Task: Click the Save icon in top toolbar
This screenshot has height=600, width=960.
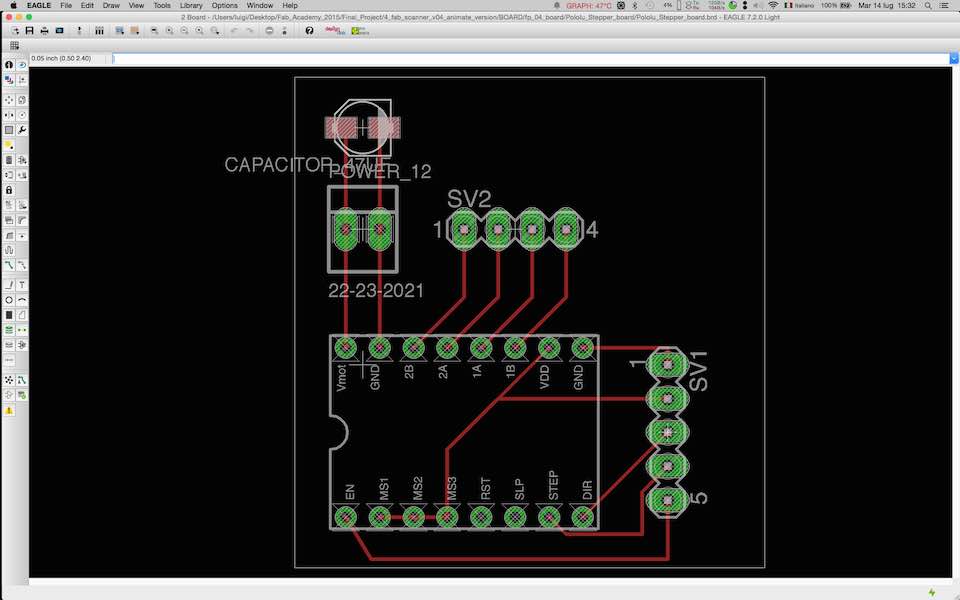Action: point(29,31)
